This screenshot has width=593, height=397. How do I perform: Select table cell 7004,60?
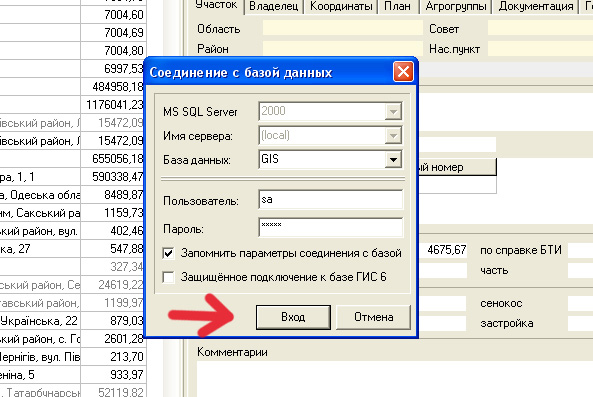pos(113,14)
